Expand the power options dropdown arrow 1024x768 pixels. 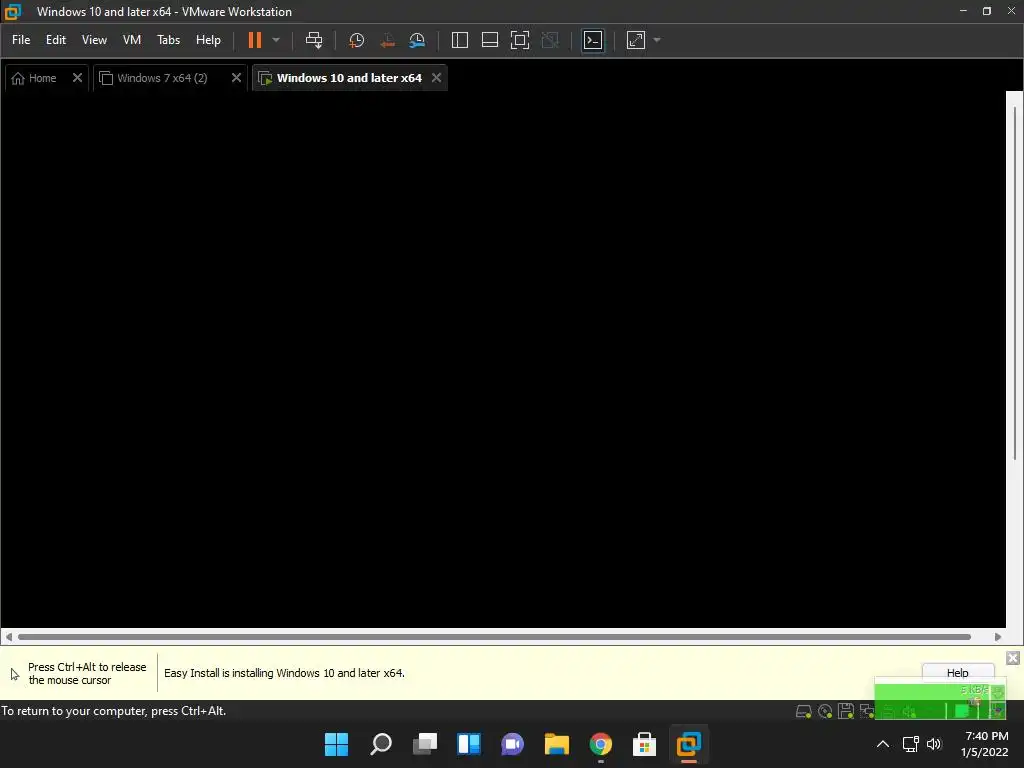tap(276, 40)
